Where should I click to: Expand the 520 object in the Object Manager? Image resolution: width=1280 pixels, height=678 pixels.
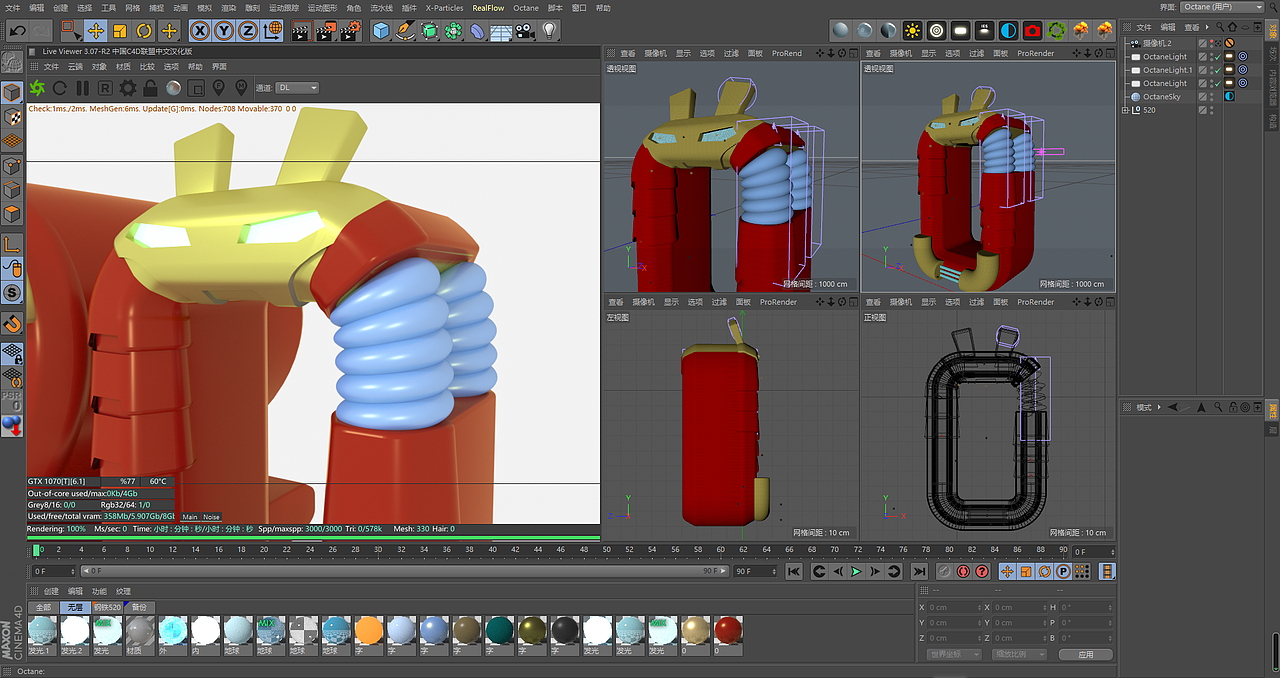(x=1125, y=109)
